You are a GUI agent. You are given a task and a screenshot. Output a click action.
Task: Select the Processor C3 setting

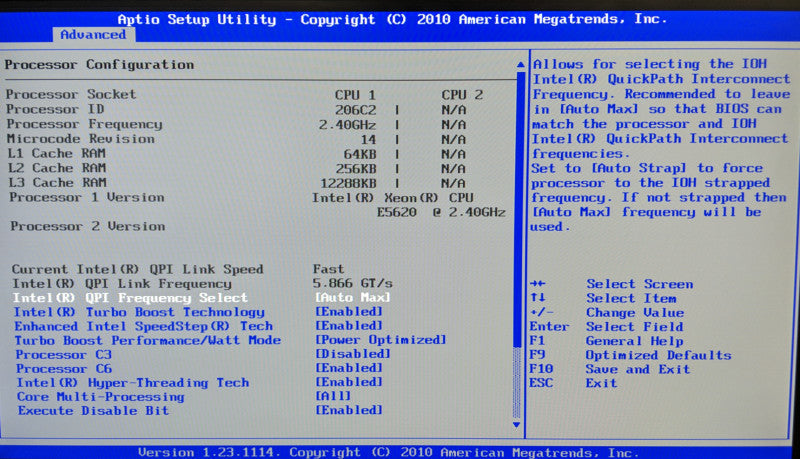point(64,354)
